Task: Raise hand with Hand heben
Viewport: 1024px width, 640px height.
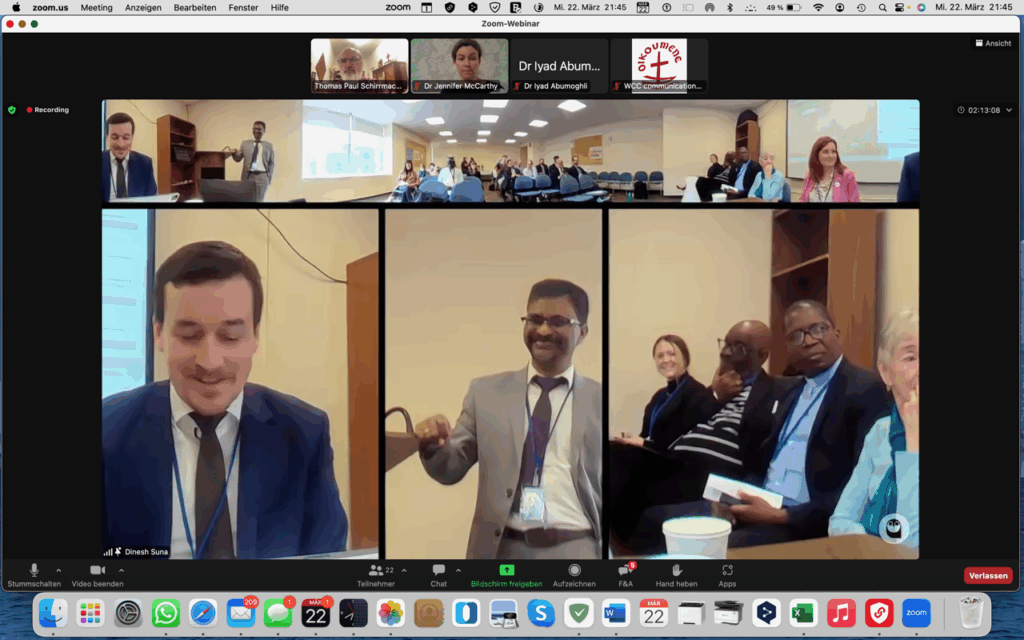Action: click(x=677, y=575)
